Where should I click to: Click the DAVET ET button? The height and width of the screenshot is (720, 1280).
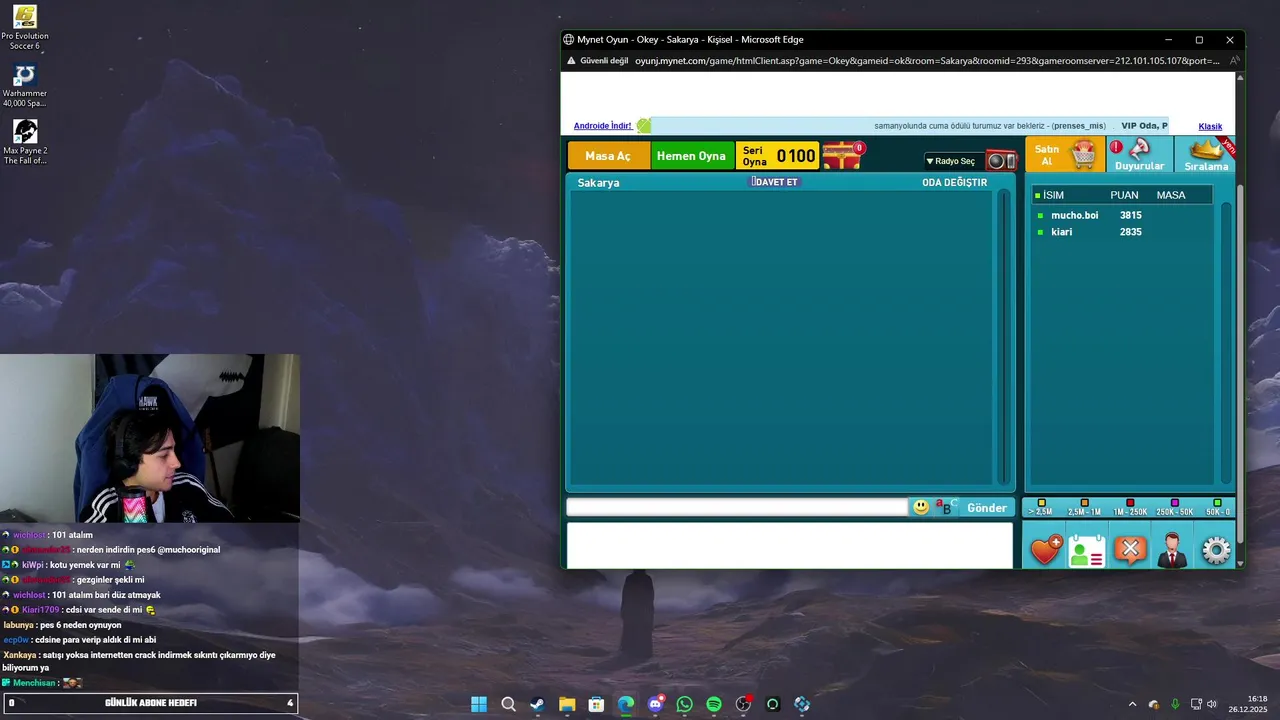pos(776,182)
